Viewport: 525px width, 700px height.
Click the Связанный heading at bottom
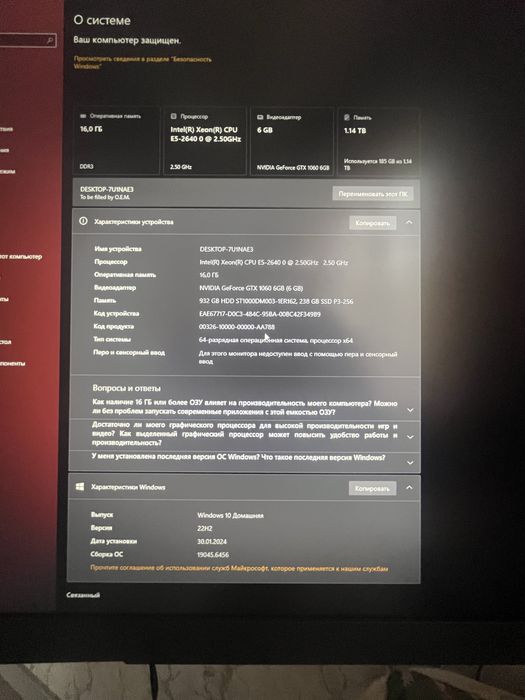(83, 595)
